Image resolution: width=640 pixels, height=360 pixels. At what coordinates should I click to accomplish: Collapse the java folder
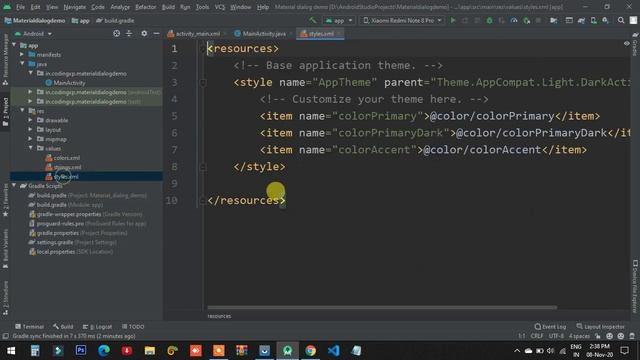pos(22,64)
